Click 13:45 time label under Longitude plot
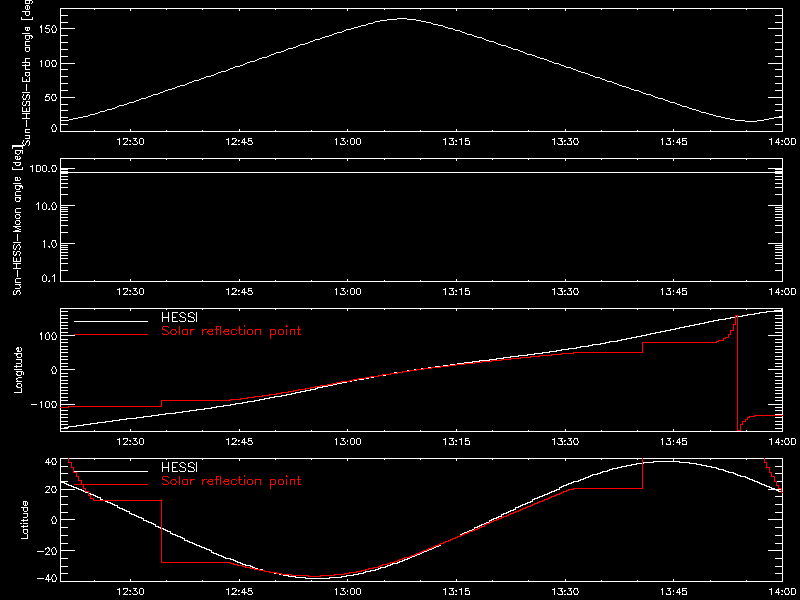 tap(673, 442)
